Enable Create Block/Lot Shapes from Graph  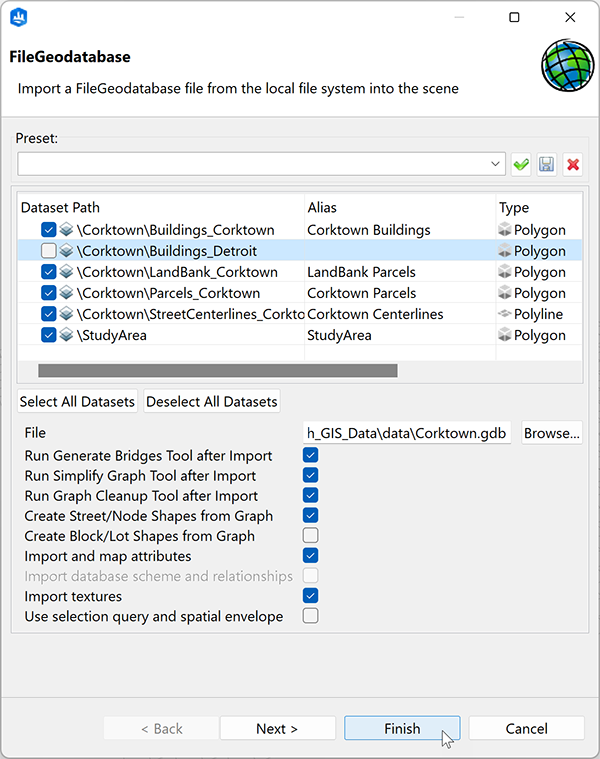(x=311, y=535)
